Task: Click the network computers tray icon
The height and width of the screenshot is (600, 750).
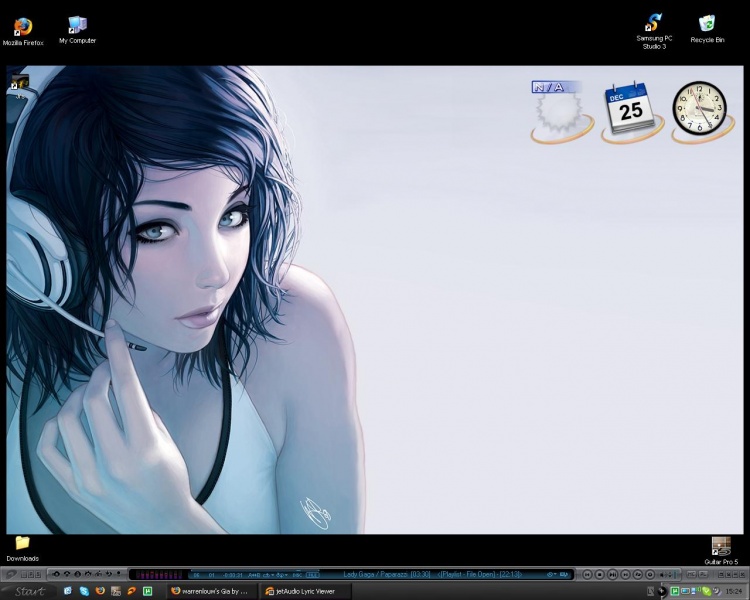Action: coord(695,591)
